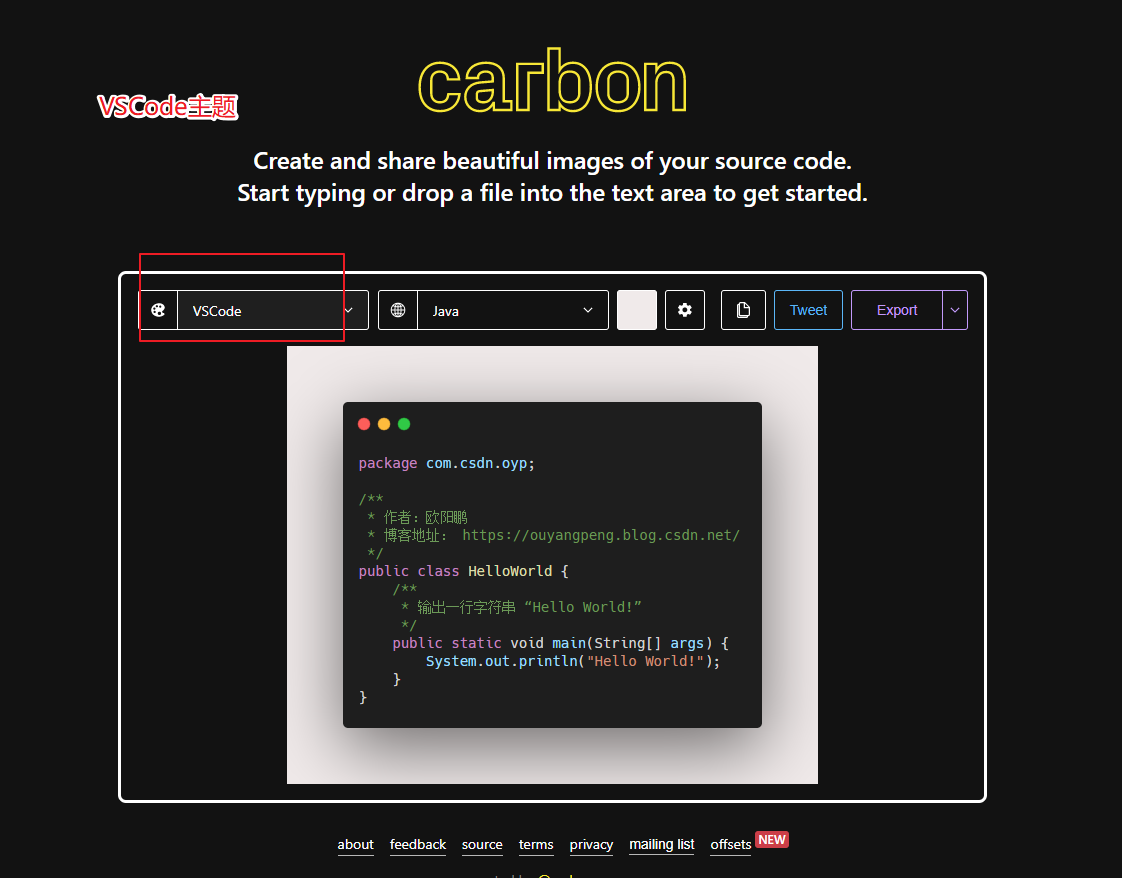Click the Export button
Screen dimensions: 1122x878
coord(897,310)
